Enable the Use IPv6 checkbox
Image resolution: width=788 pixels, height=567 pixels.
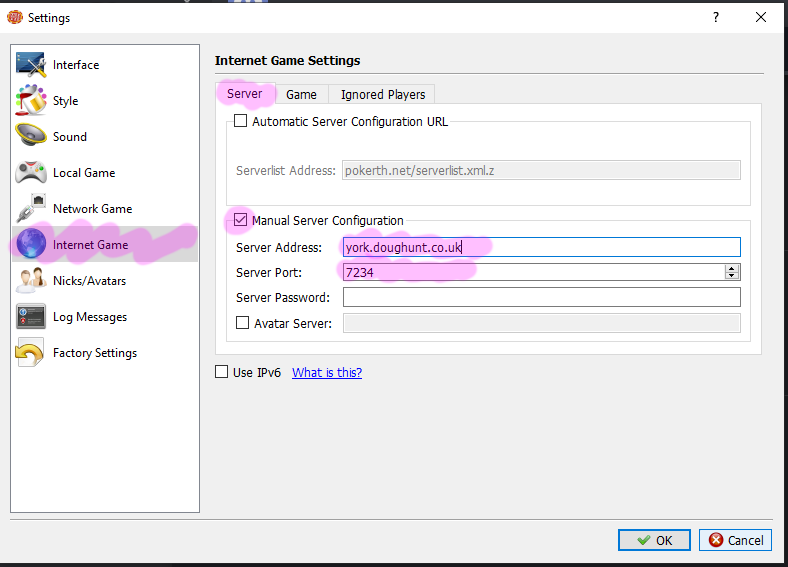click(222, 373)
